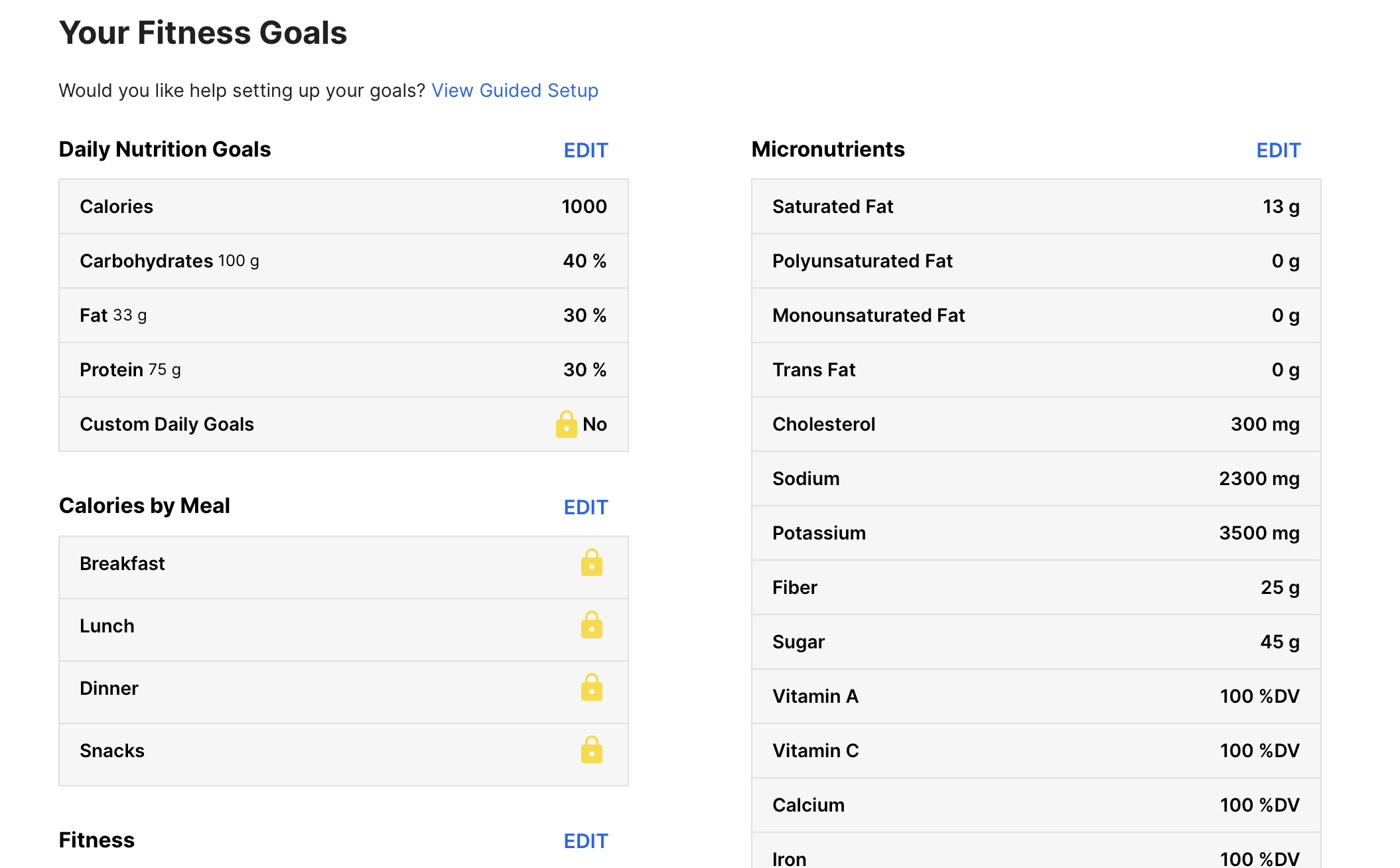Edit the Daily Nutrition Goals section
Image resolution: width=1400 pixels, height=868 pixels.
(x=585, y=150)
